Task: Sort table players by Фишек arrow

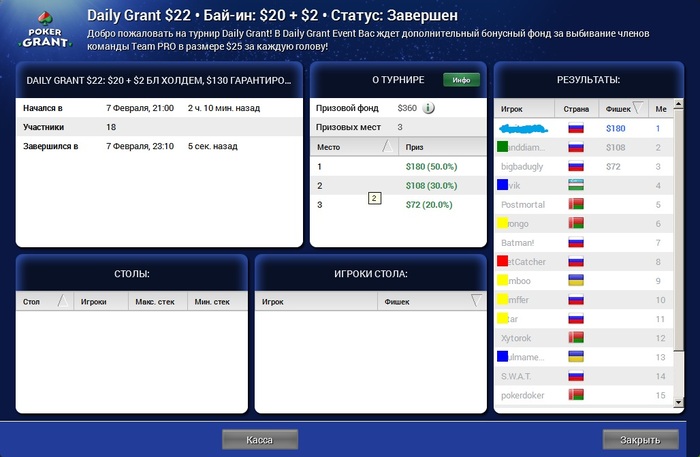Action: 476,301
